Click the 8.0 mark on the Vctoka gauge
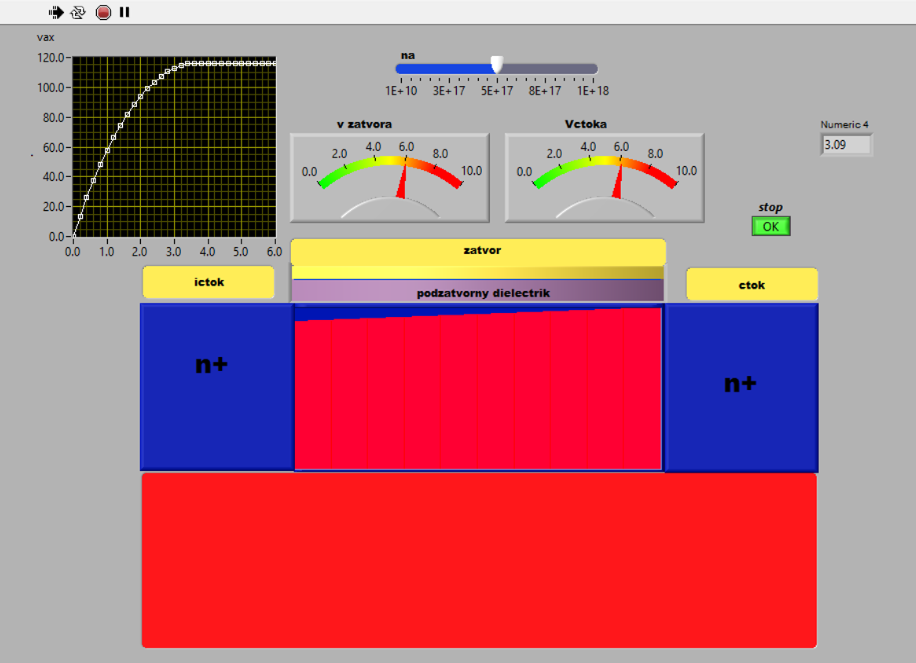Viewport: 916px width, 663px height. (655, 154)
